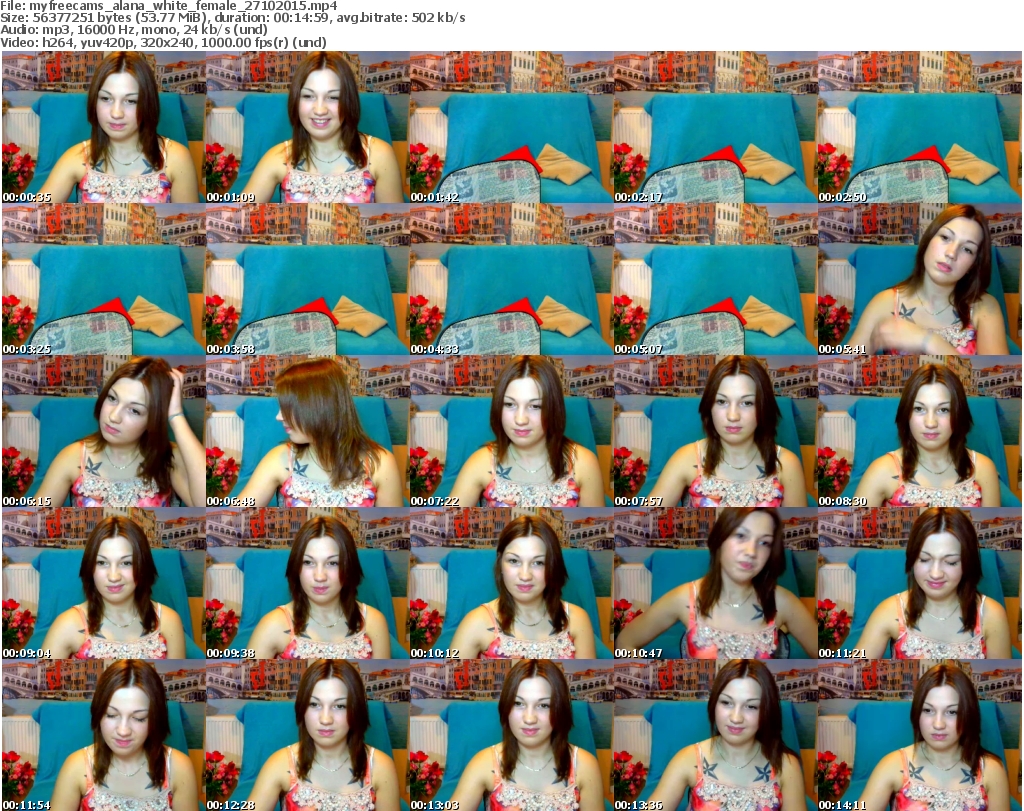Open the thumbnail at 00:12:28

tap(308, 735)
